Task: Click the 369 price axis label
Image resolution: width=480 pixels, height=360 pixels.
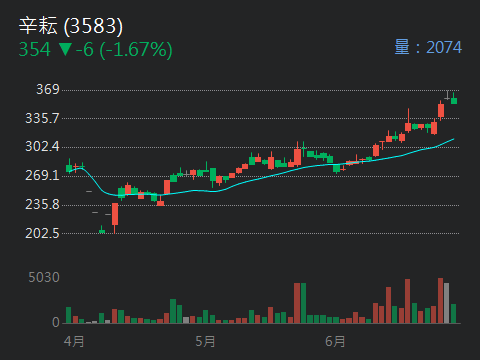Action: coord(48,89)
